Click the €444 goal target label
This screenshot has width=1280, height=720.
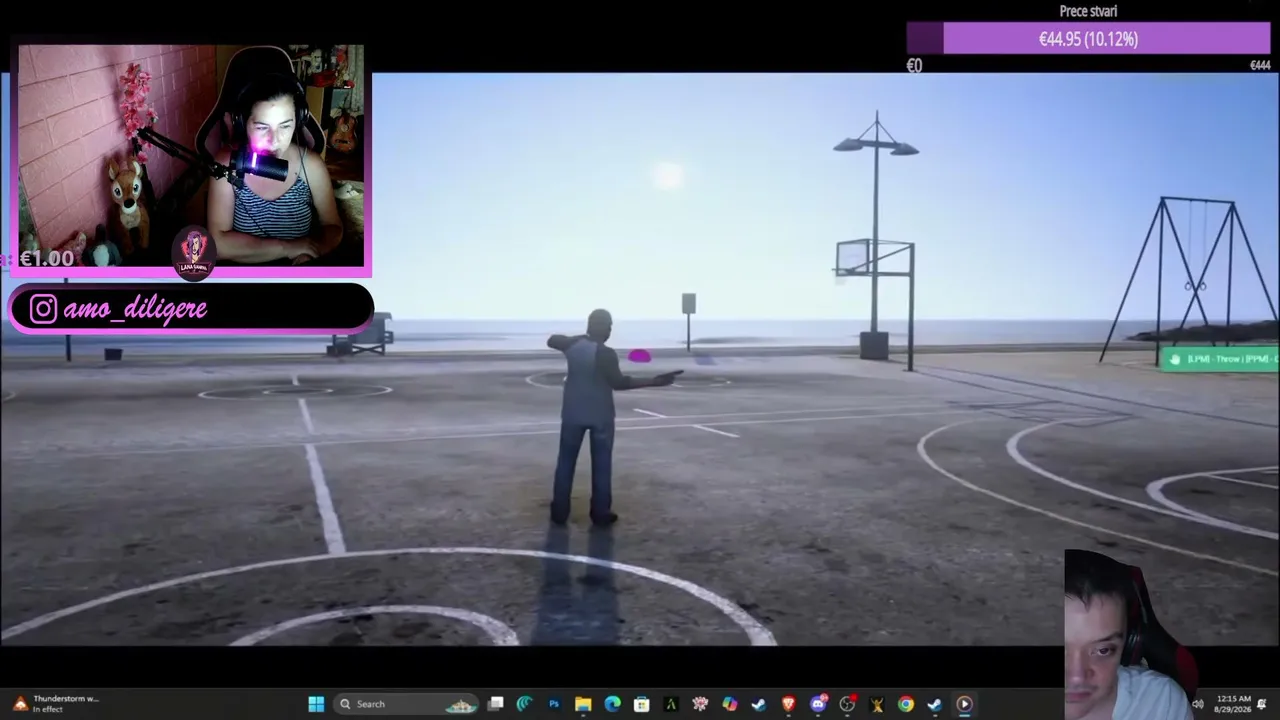point(1260,66)
